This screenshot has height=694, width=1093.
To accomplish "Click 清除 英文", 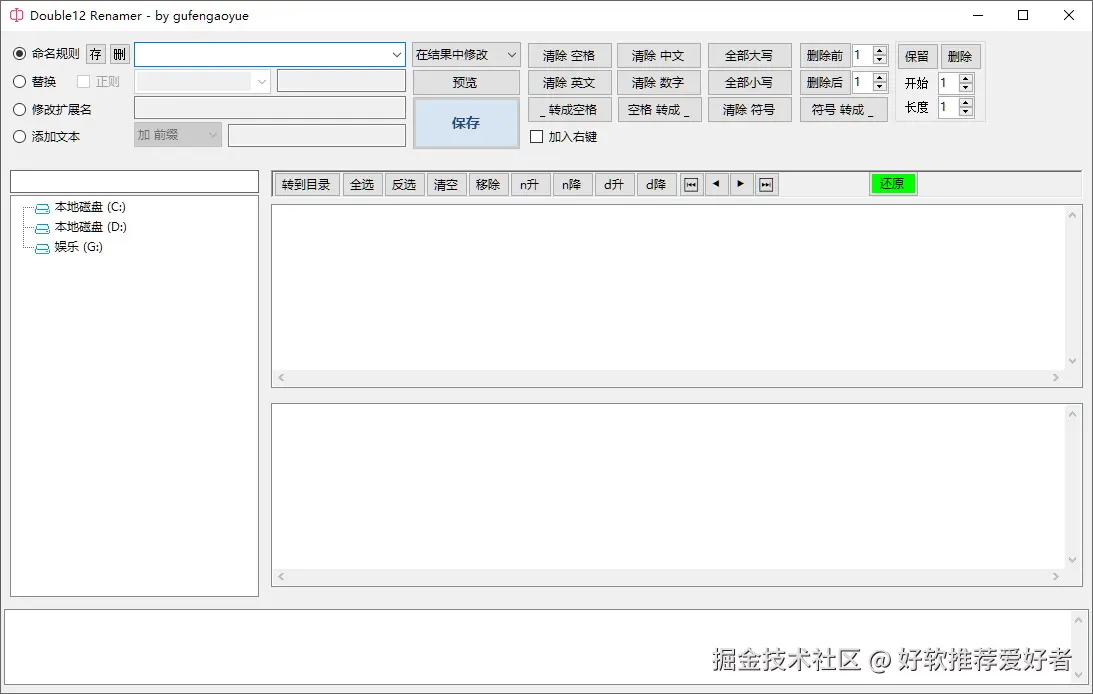I will coord(570,82).
